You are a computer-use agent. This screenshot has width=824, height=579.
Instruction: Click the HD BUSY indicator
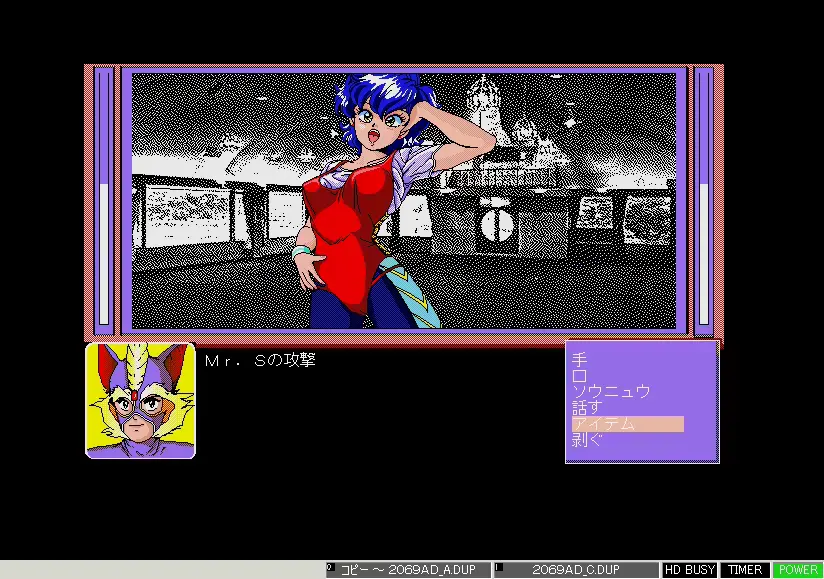(690, 570)
